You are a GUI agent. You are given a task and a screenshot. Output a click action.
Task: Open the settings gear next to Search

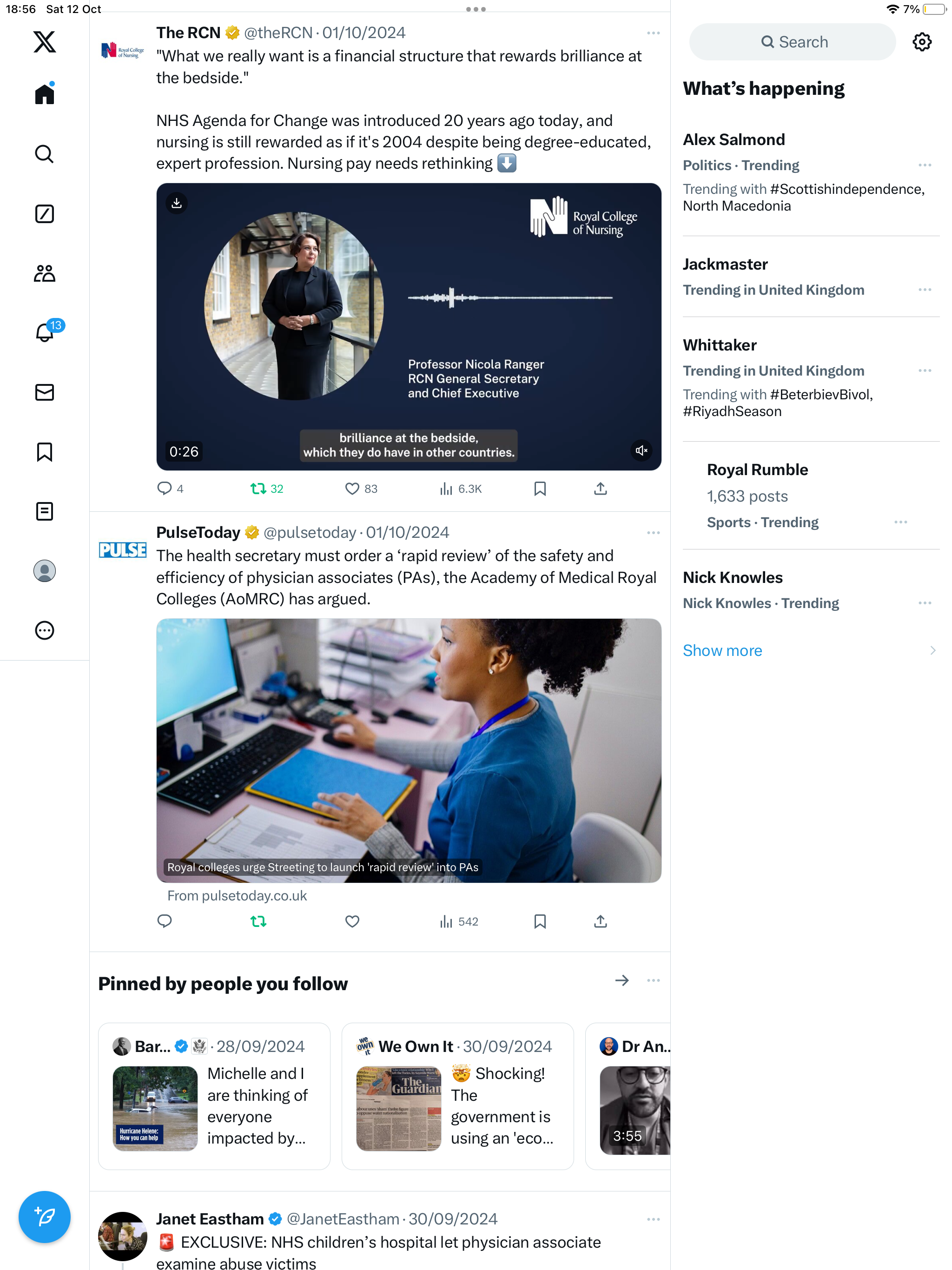[922, 42]
